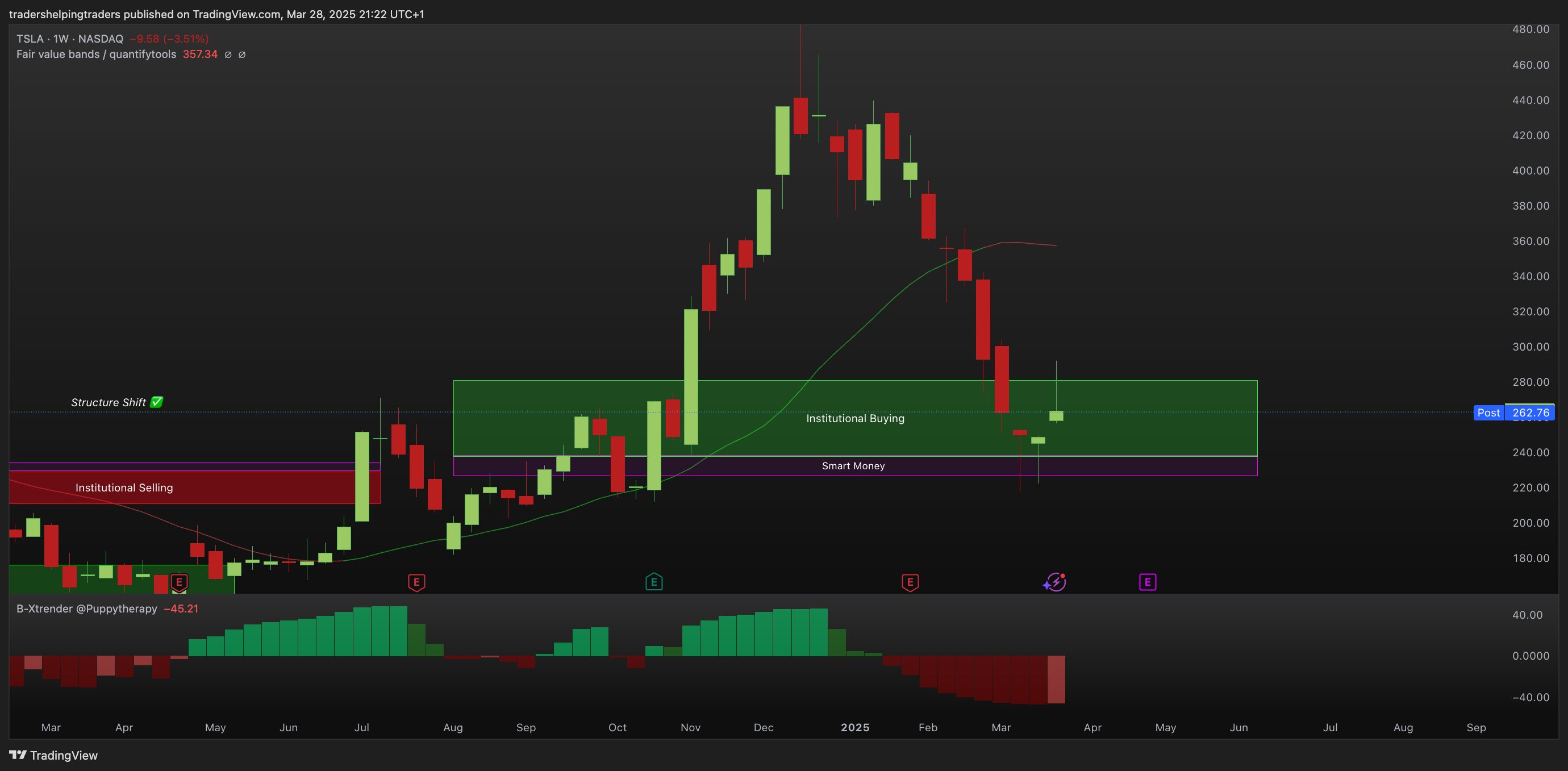Click the TradingView logo icon
Screen dimensions: 1568x771
[18, 755]
